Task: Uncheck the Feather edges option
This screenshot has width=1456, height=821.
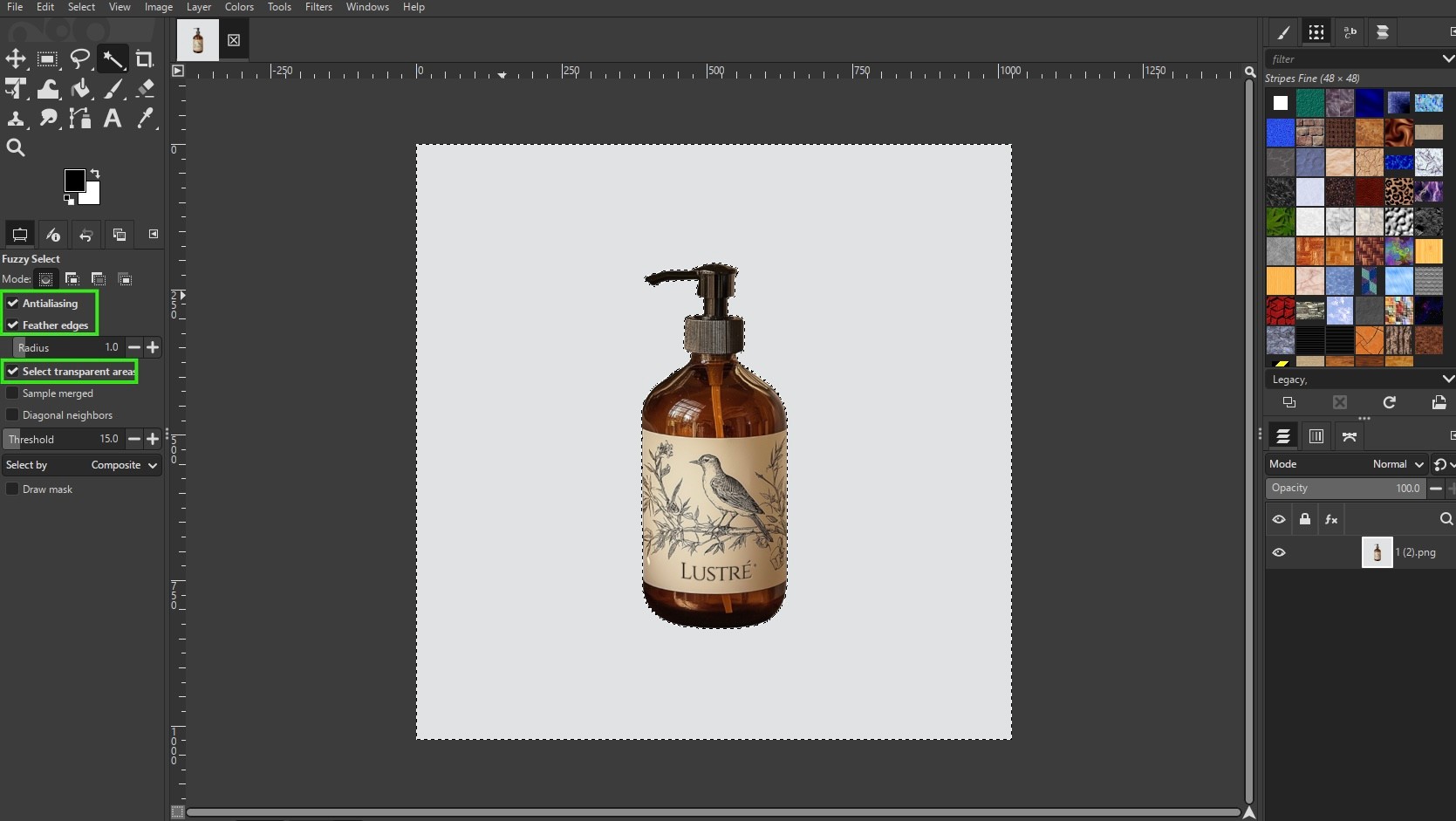Action: [13, 325]
